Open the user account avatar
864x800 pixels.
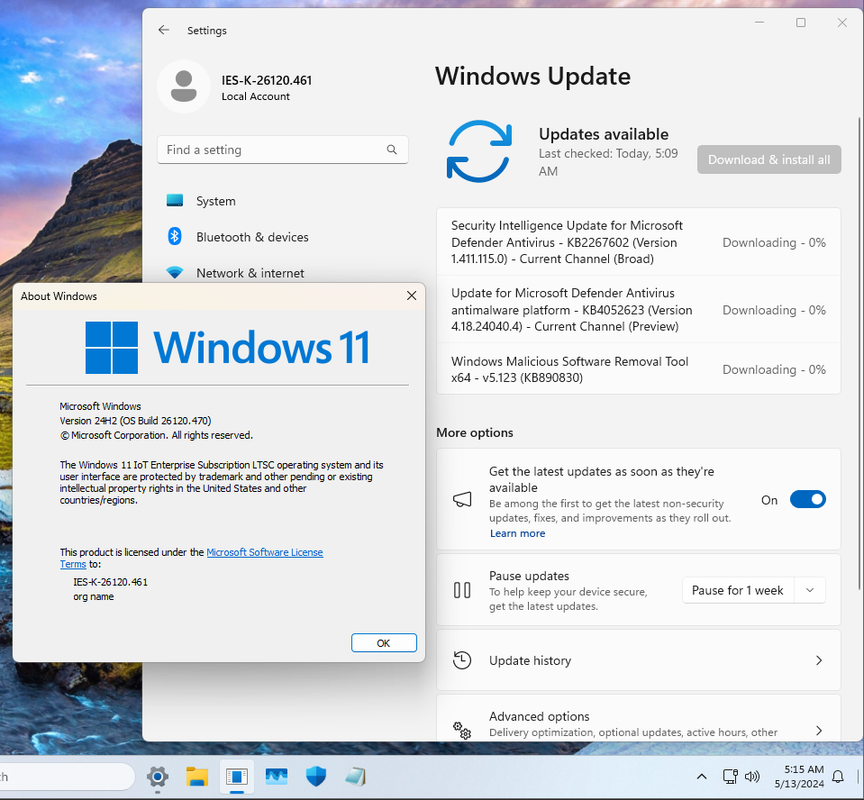[183, 87]
